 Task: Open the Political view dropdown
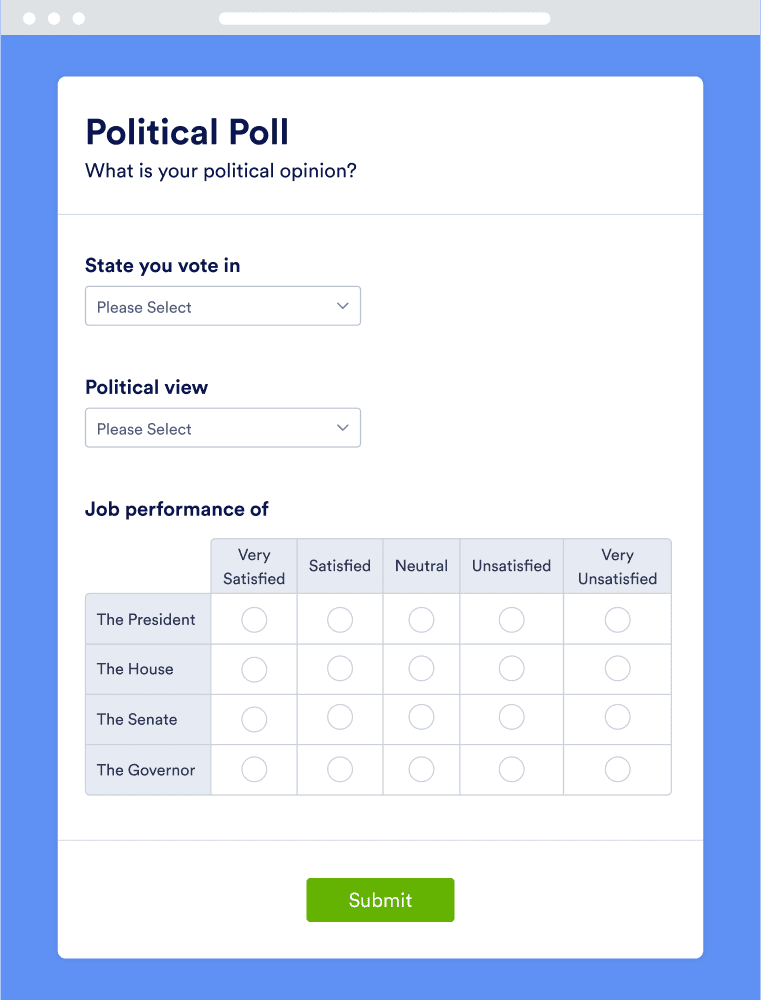[222, 427]
